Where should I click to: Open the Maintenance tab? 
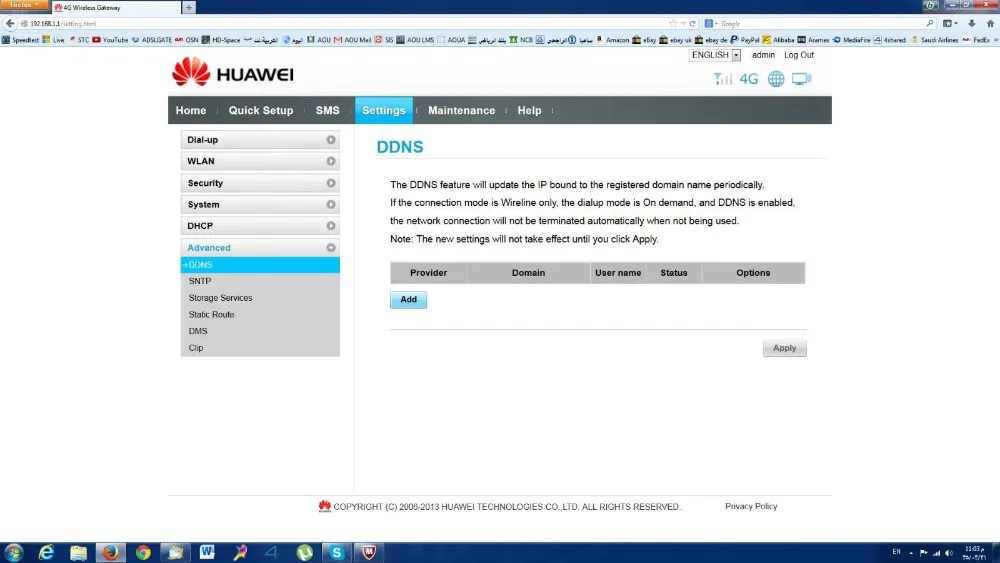coord(461,110)
